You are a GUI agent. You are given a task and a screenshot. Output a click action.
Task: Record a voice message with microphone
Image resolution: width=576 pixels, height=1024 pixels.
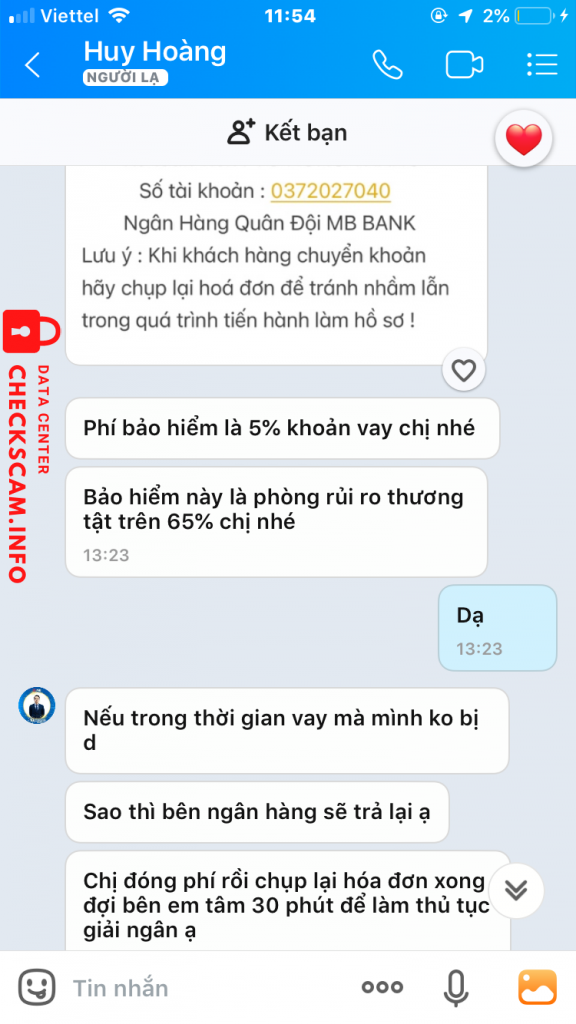click(456, 987)
